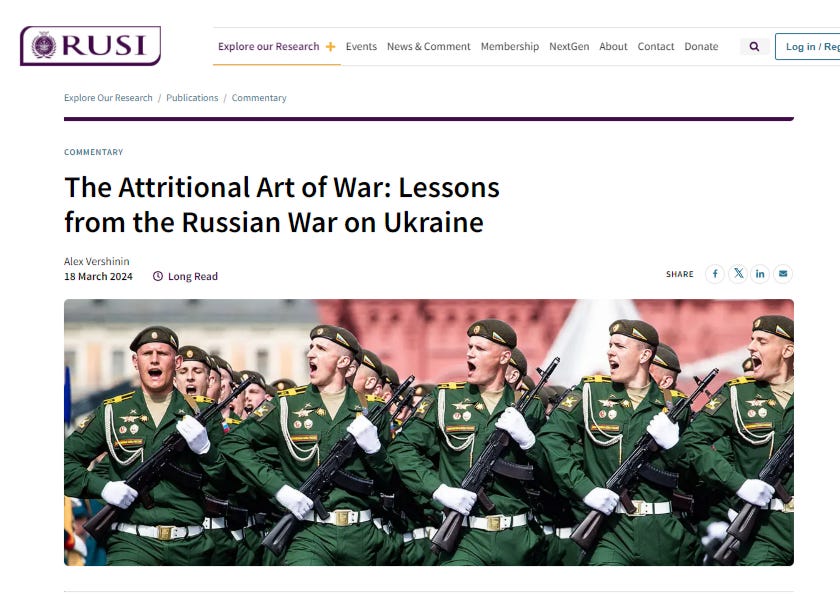Viewport: 840px width, 597px height.
Task: Share article on LinkedIn
Action: pos(760,274)
